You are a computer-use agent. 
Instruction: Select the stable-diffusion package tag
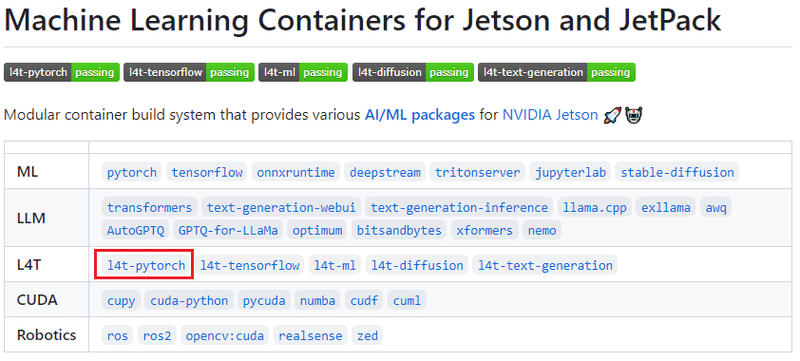click(x=677, y=172)
